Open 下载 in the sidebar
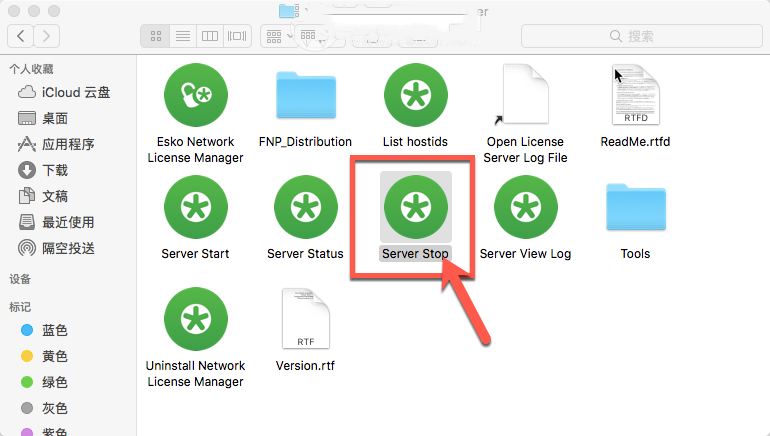 click(43, 170)
